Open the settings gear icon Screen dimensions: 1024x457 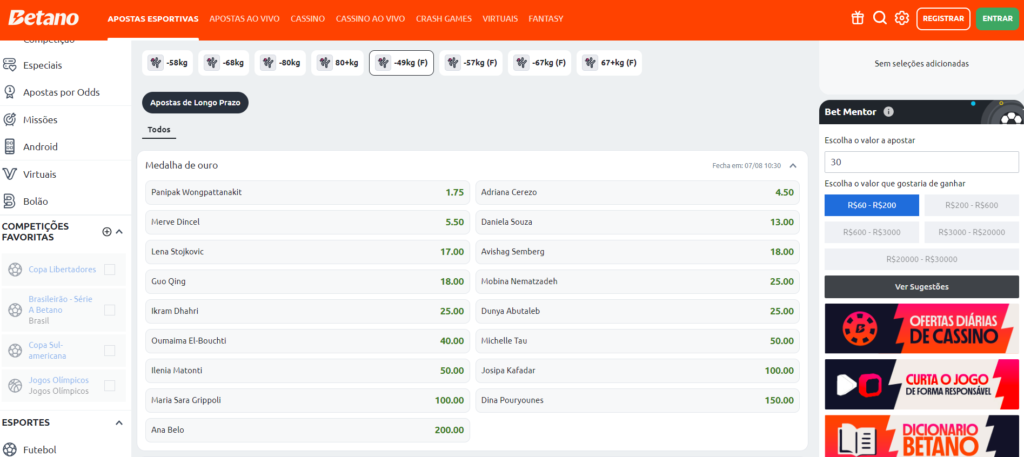click(x=902, y=18)
